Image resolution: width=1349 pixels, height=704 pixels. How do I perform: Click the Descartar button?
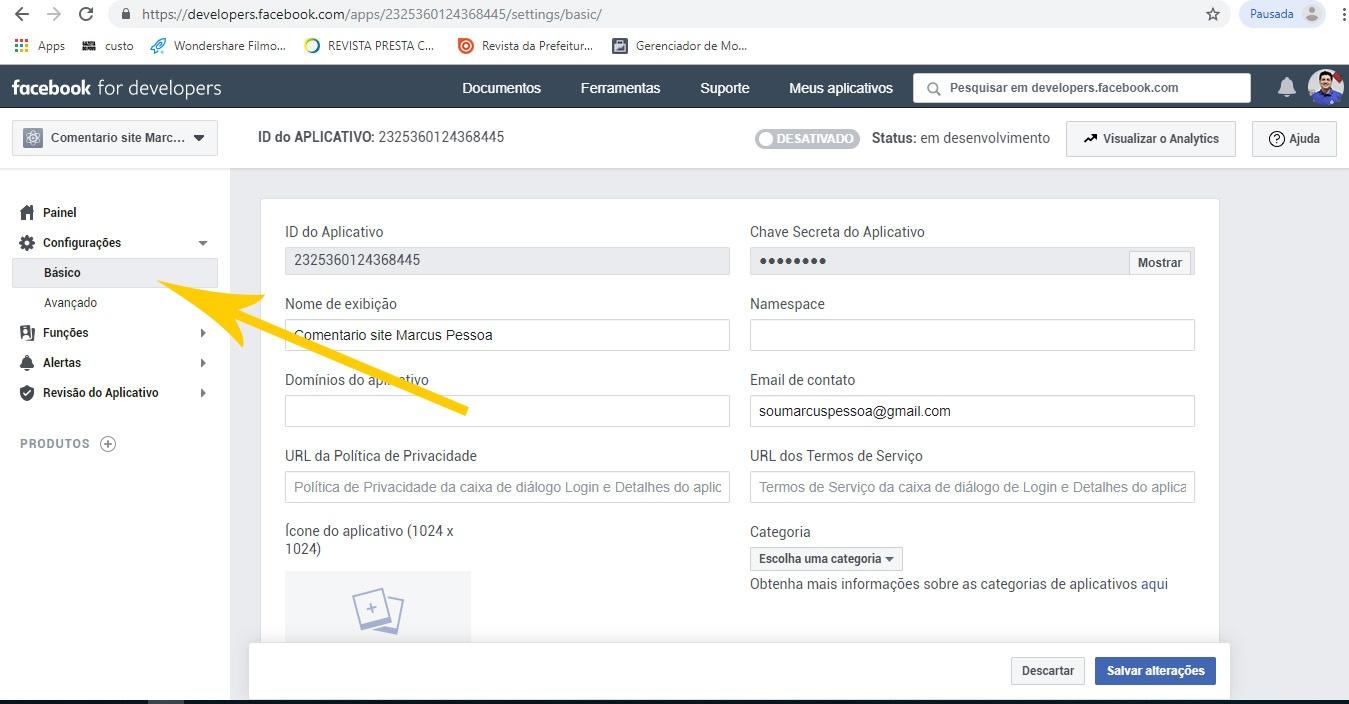coord(1048,671)
